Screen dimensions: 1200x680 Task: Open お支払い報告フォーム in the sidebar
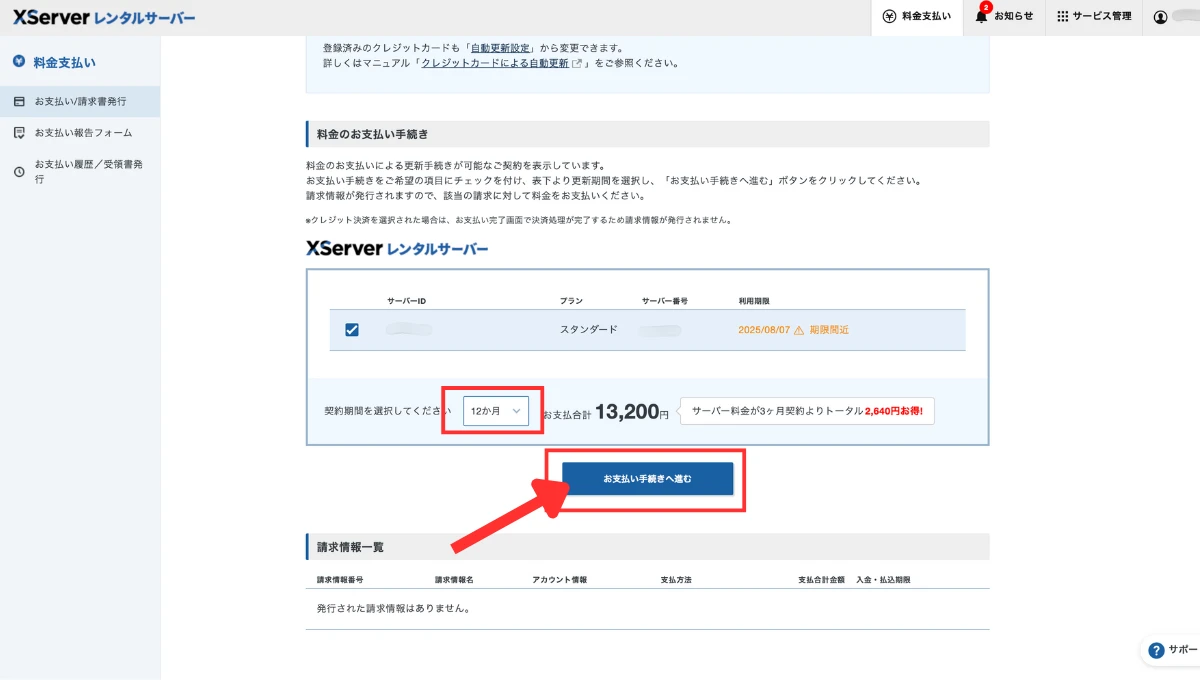(80, 132)
